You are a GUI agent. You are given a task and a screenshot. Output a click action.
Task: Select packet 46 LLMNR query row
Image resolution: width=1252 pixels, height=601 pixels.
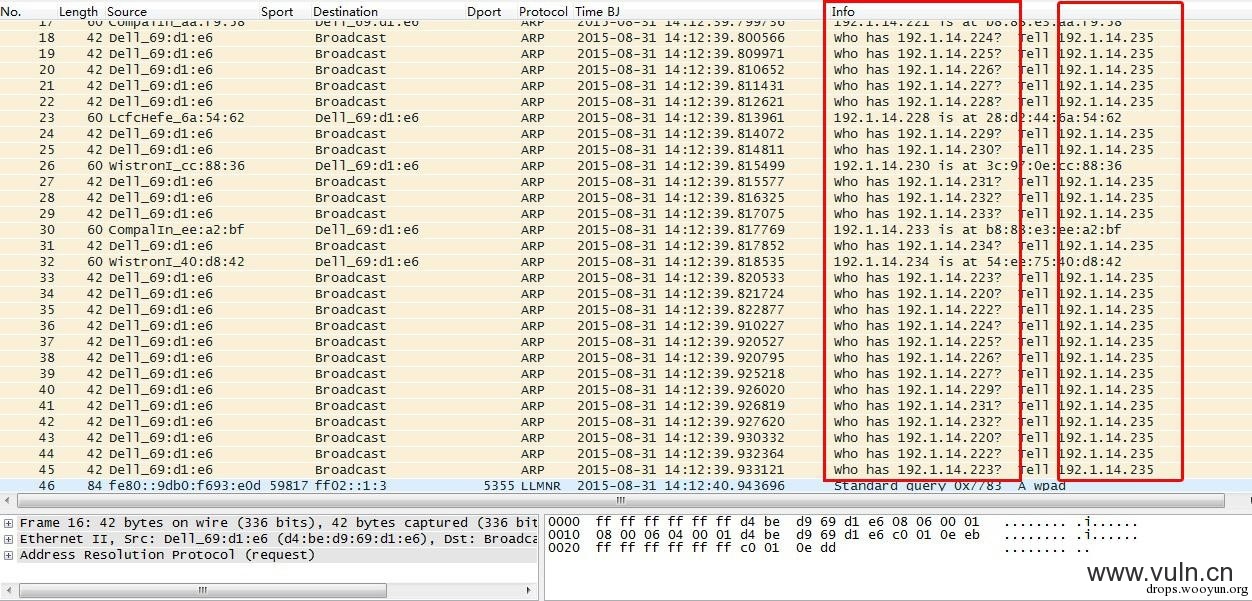pyautogui.click(x=626, y=486)
